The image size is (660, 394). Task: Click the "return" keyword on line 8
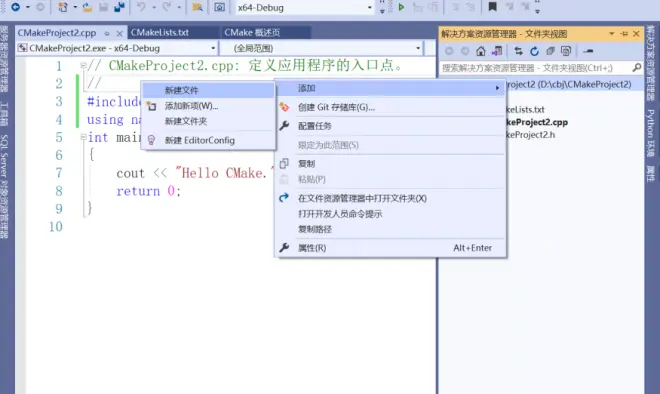tap(138, 191)
